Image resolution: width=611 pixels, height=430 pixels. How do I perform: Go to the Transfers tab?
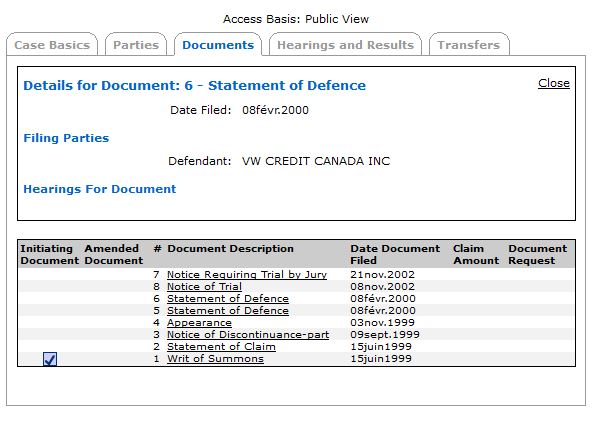coord(469,45)
